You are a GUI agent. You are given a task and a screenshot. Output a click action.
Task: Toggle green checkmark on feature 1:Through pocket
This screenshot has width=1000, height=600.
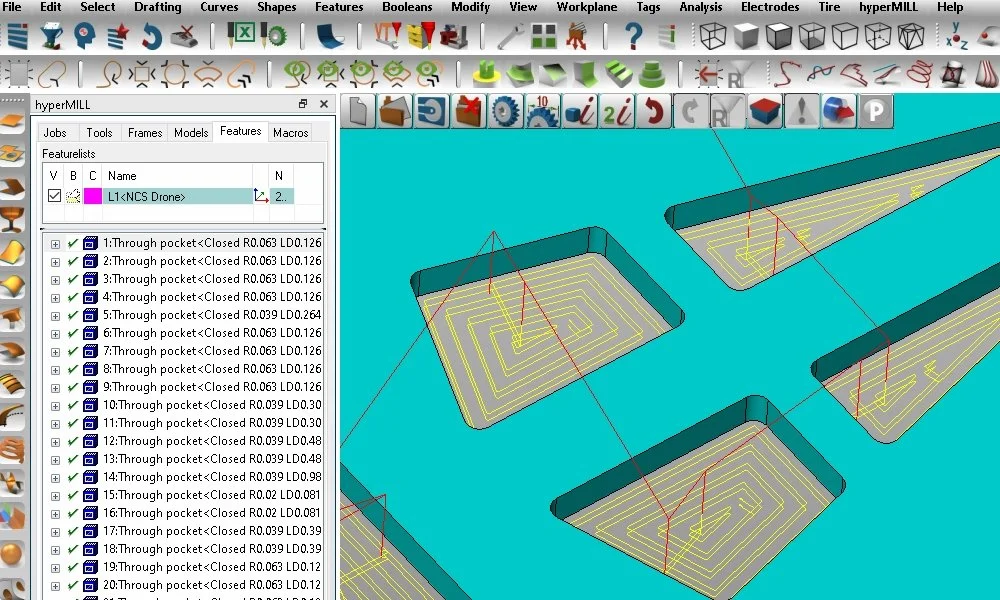click(73, 243)
